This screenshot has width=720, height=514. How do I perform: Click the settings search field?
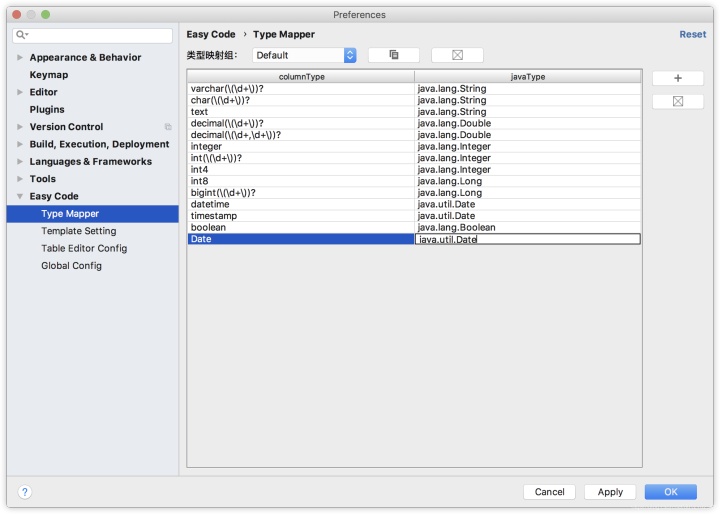[93, 35]
